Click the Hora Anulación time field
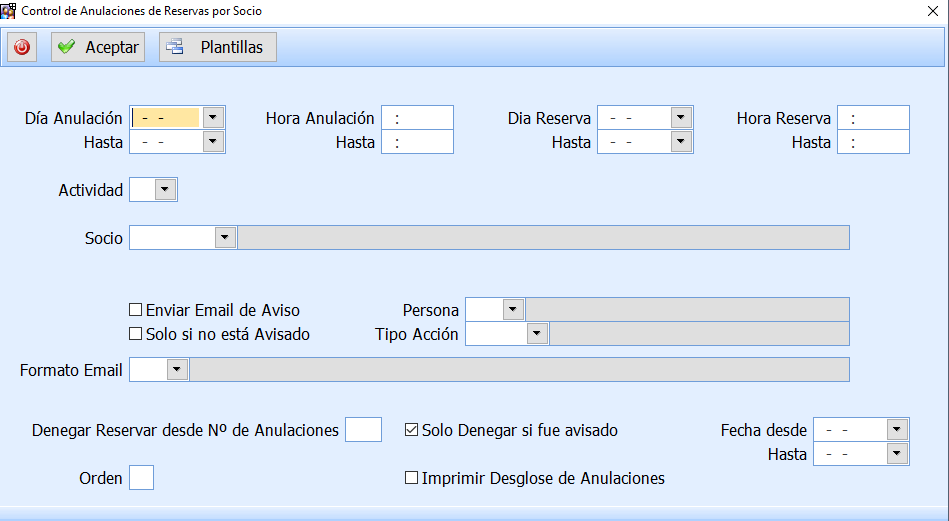The height and width of the screenshot is (521, 949). point(417,118)
